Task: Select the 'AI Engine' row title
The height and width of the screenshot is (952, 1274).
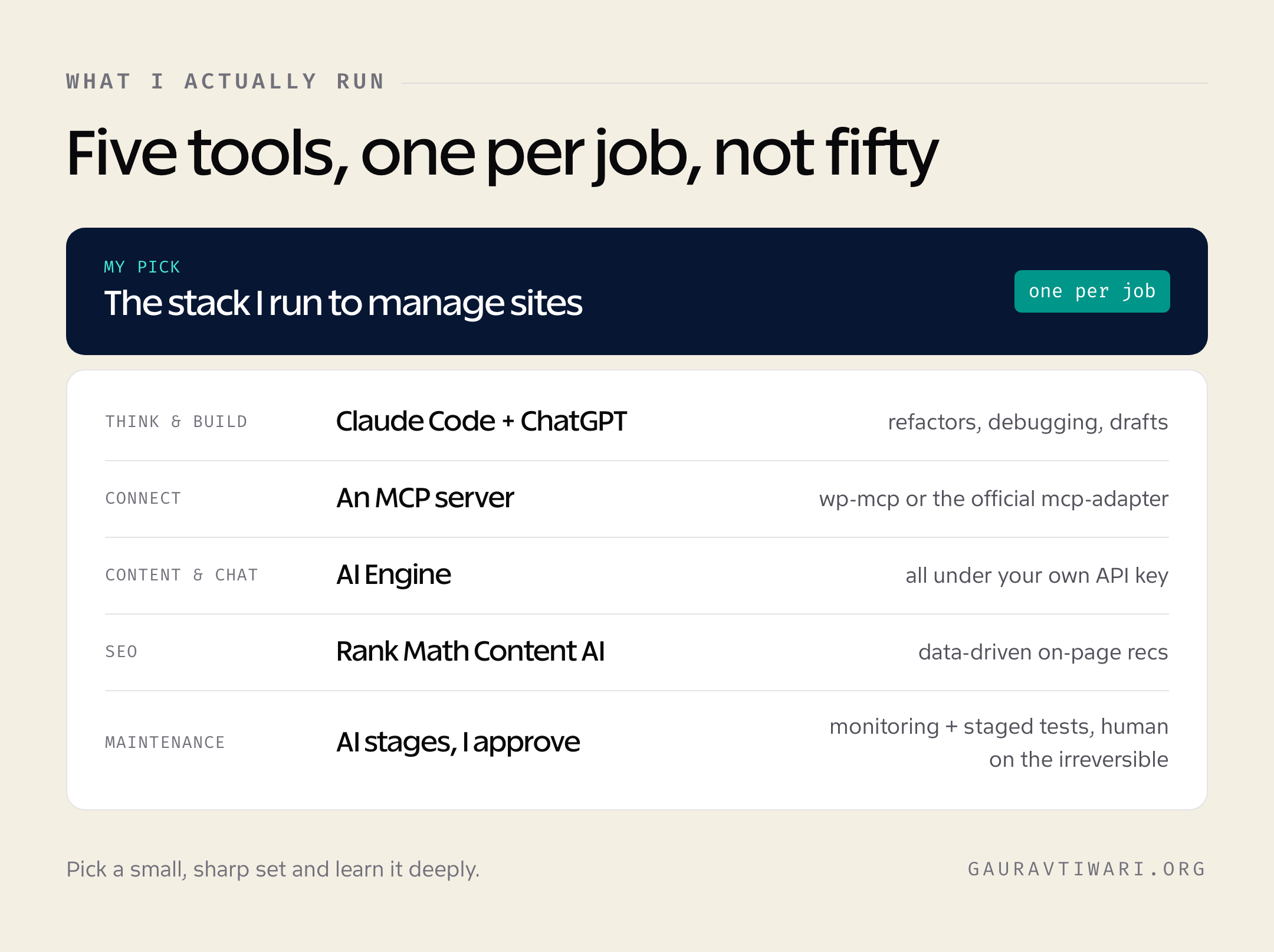Action: point(393,575)
